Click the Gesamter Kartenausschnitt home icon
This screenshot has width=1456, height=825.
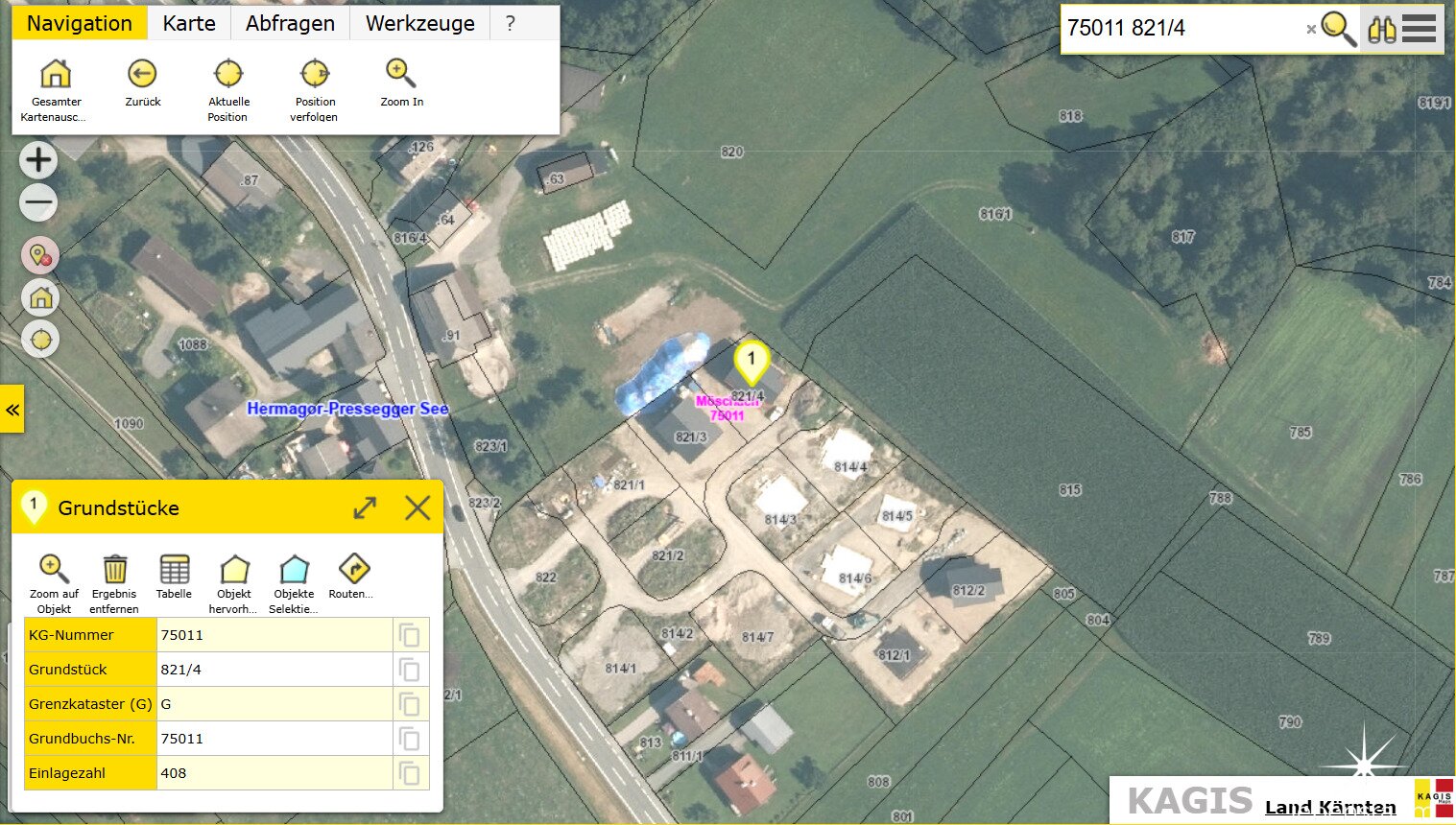pos(56,75)
